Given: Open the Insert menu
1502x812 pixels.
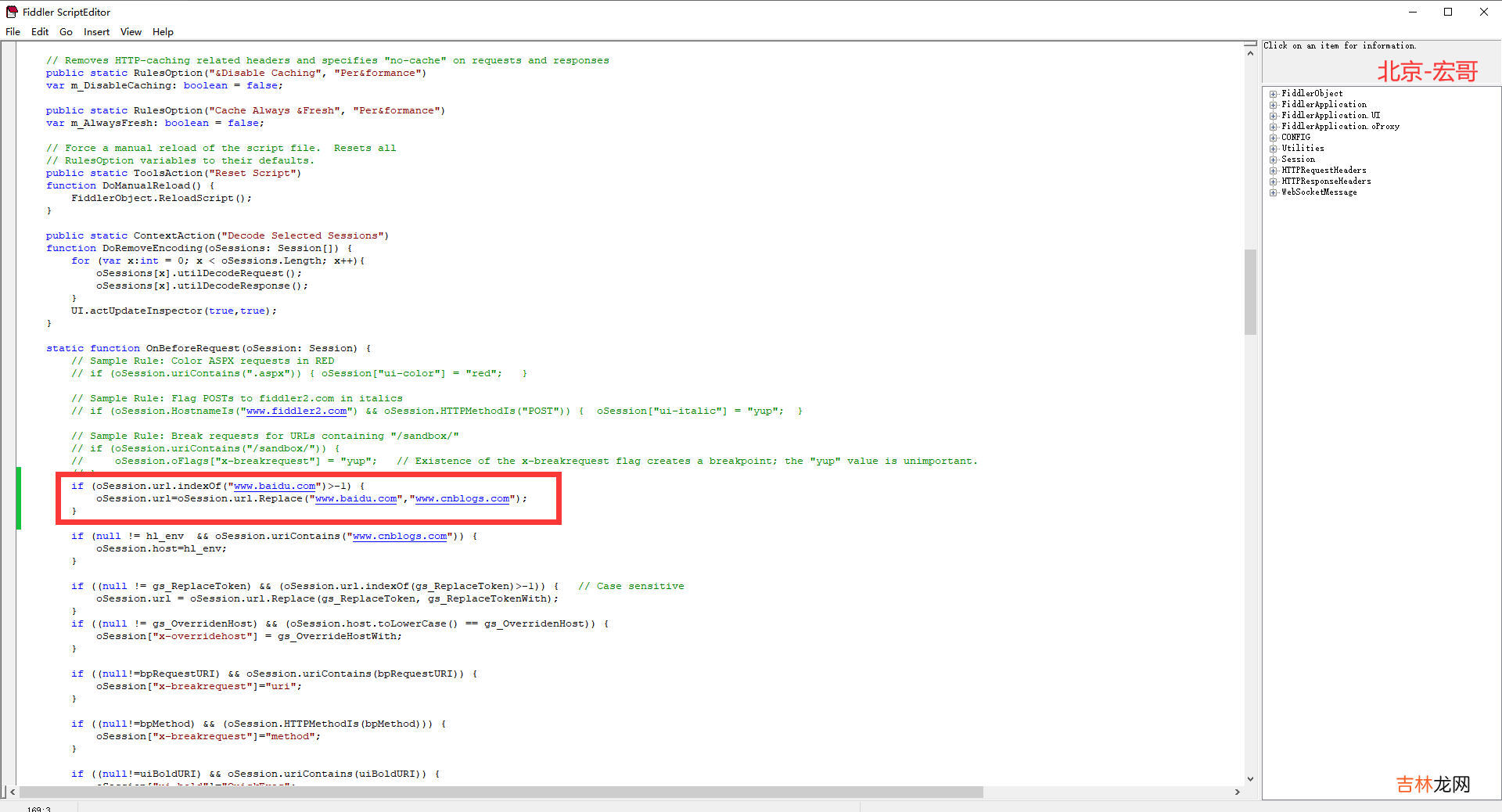Looking at the screenshot, I should (96, 32).
